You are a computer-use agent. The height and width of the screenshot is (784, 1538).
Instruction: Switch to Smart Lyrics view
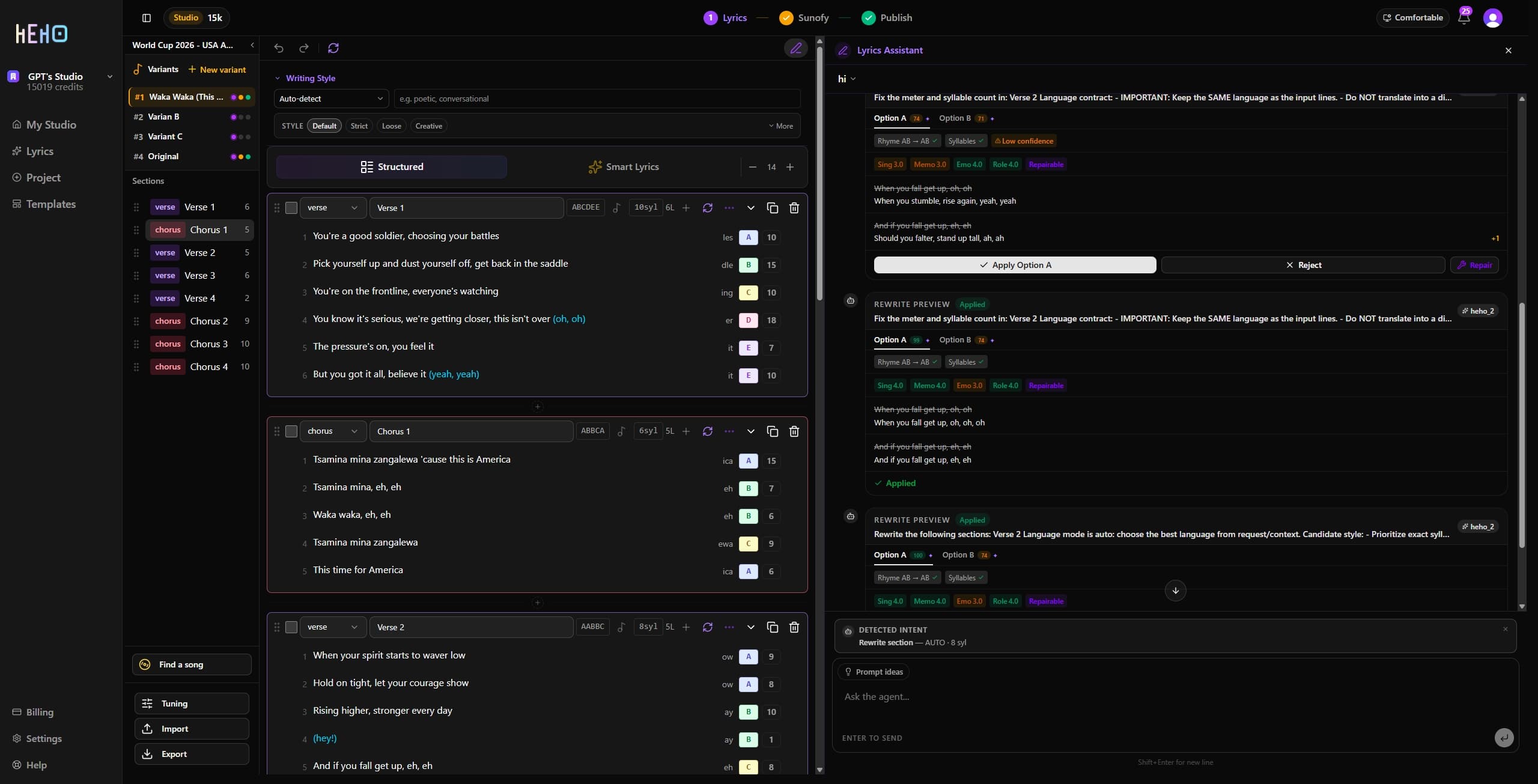point(624,167)
